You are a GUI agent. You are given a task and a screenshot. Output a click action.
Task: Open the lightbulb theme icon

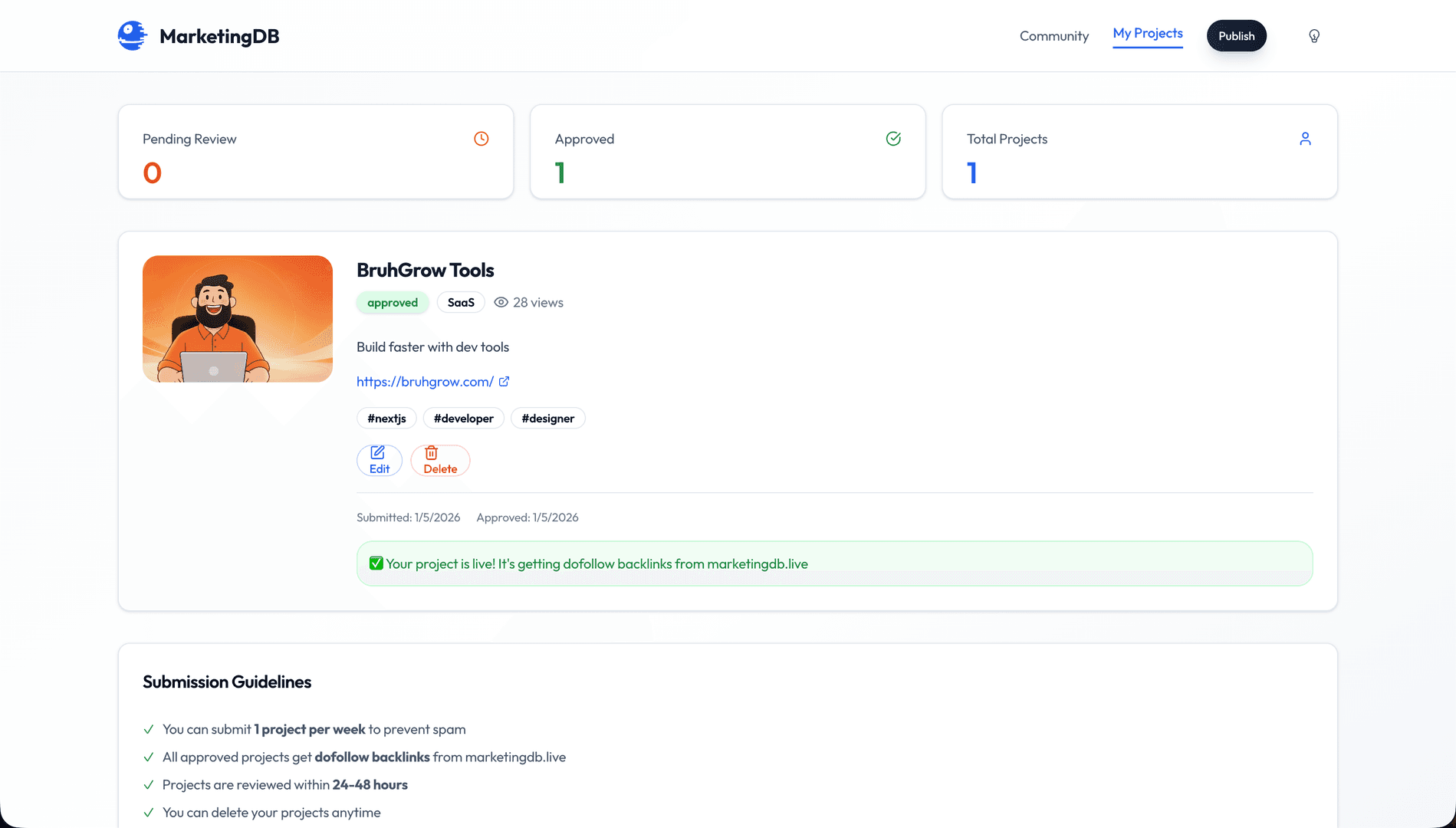coord(1313,35)
